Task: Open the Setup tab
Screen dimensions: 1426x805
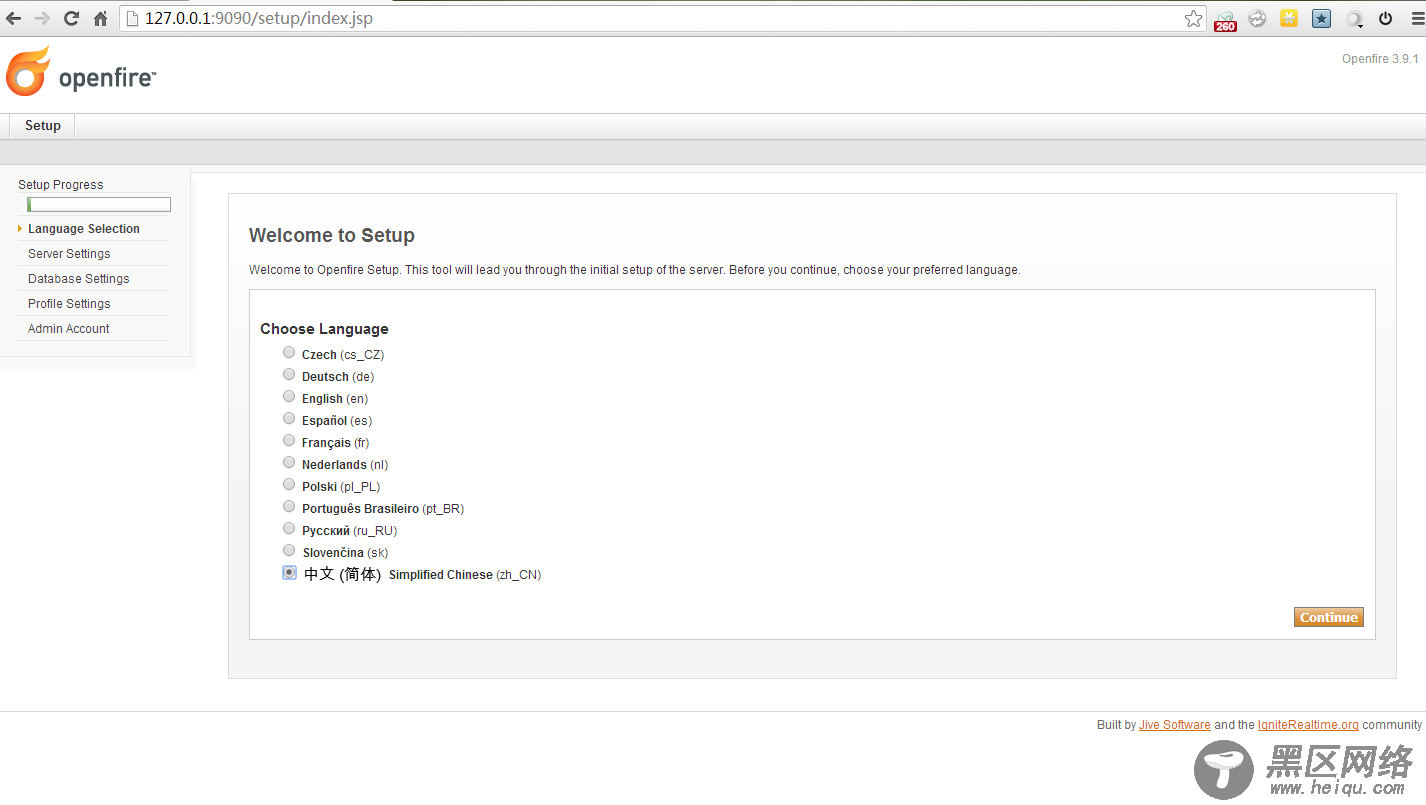Action: pos(43,126)
